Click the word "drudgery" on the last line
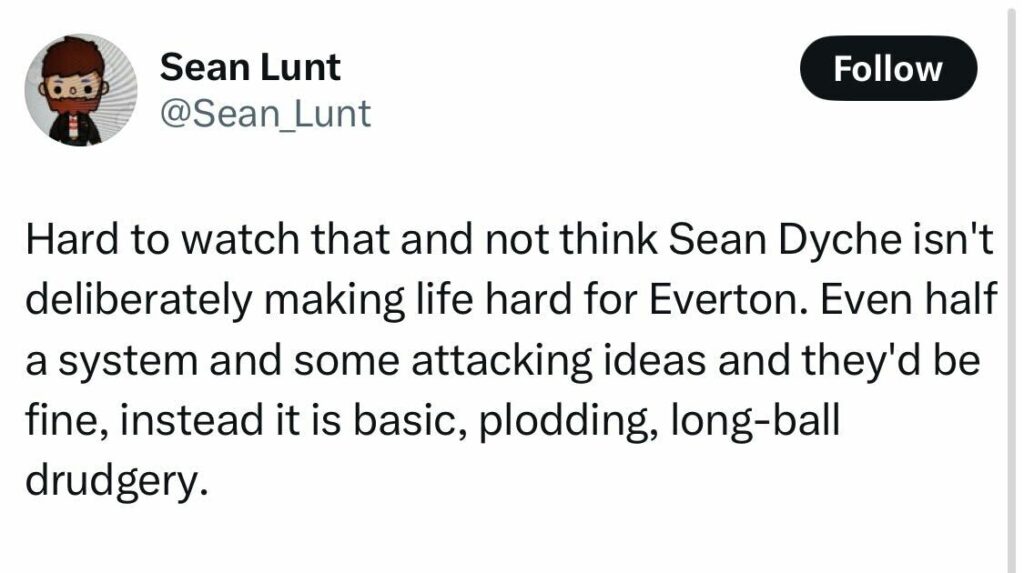This screenshot has width=1024, height=573. point(111,480)
